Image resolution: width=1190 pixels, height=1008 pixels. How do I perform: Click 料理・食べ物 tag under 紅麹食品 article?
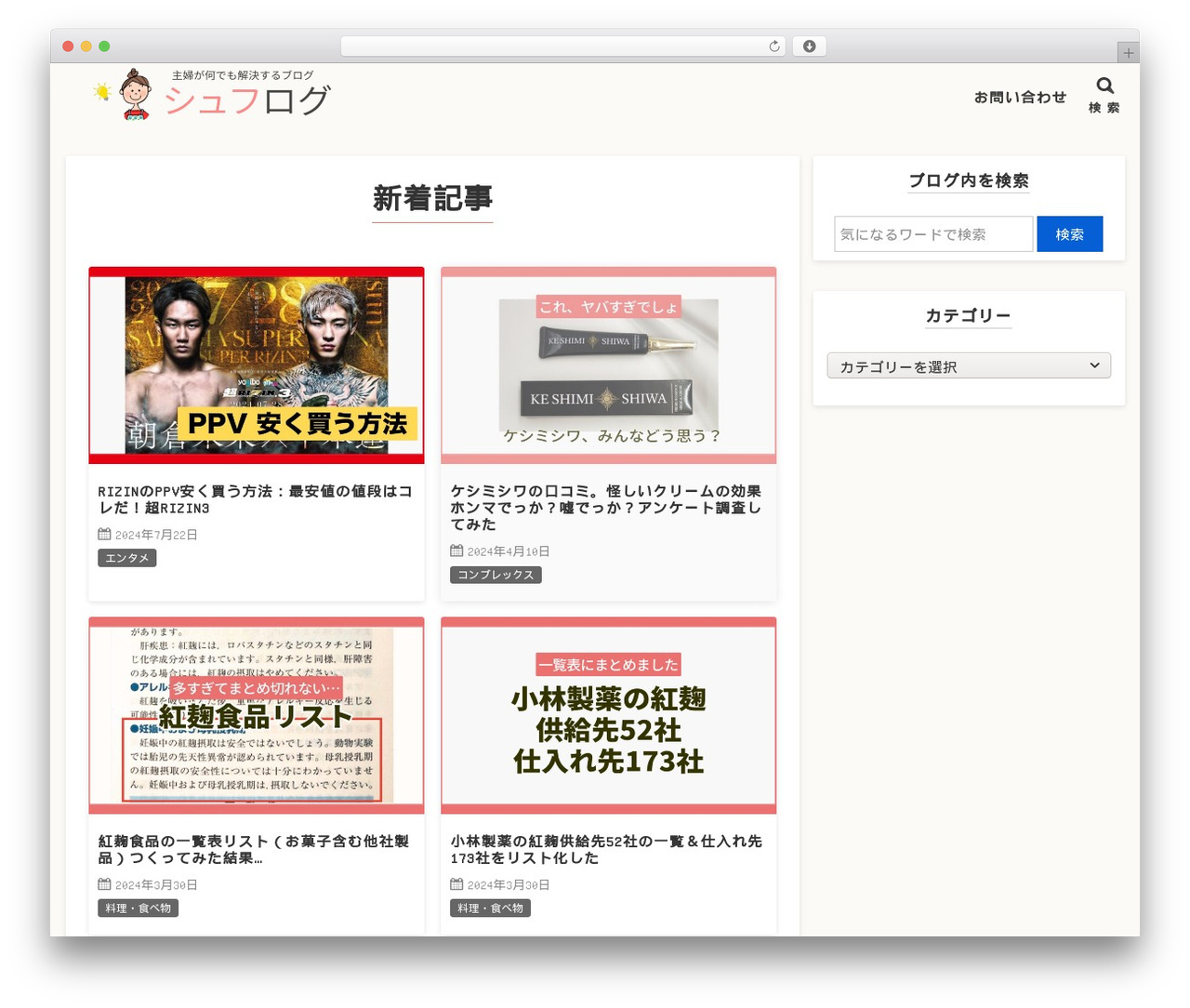[138, 909]
